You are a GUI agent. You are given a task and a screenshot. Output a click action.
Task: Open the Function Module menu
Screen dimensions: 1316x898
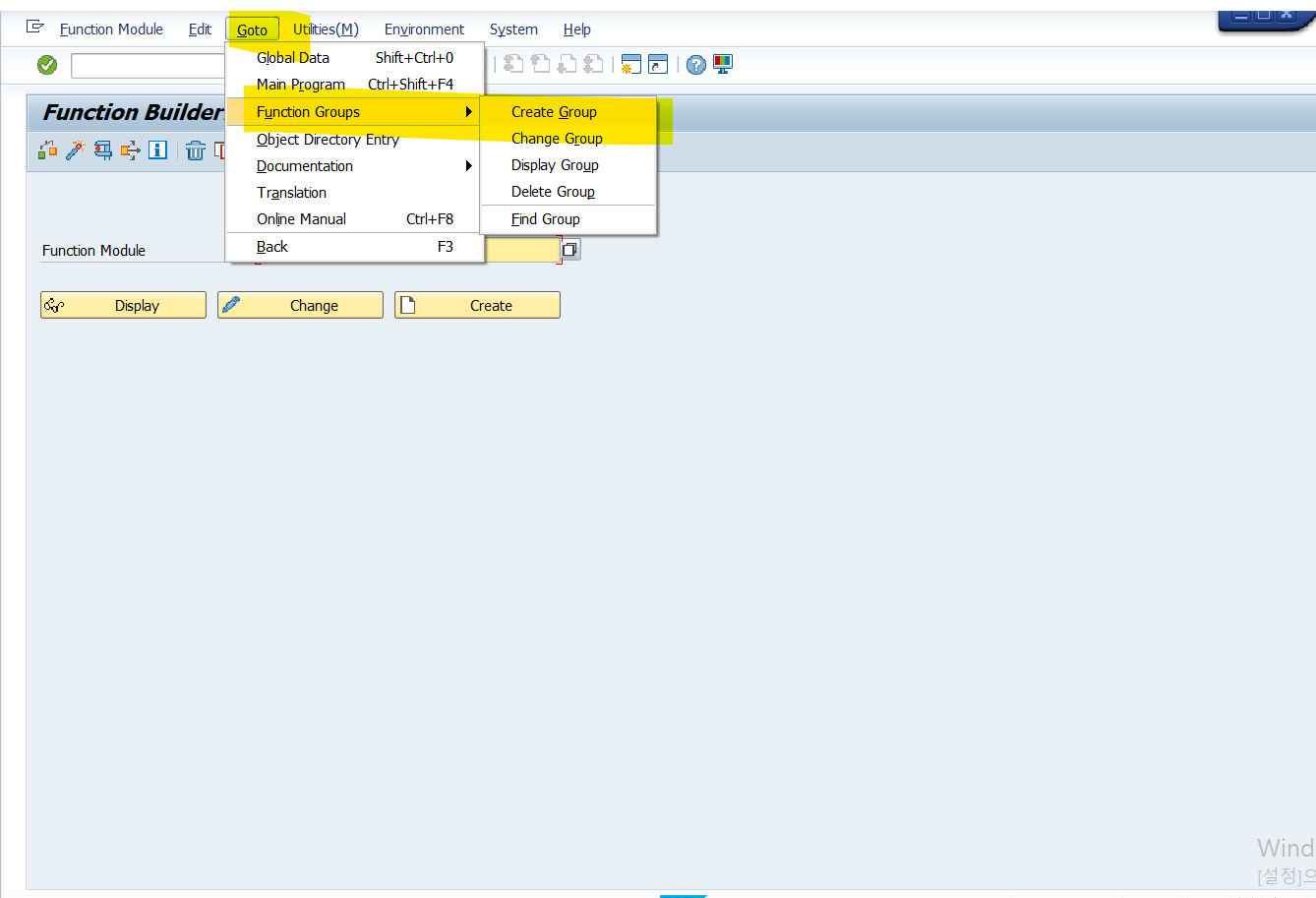[x=111, y=30]
